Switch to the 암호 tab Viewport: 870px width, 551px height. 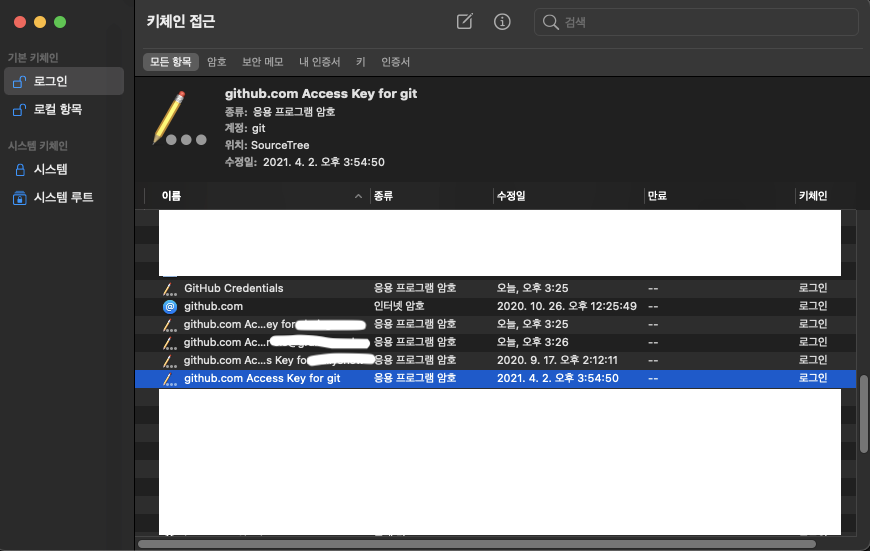216,62
